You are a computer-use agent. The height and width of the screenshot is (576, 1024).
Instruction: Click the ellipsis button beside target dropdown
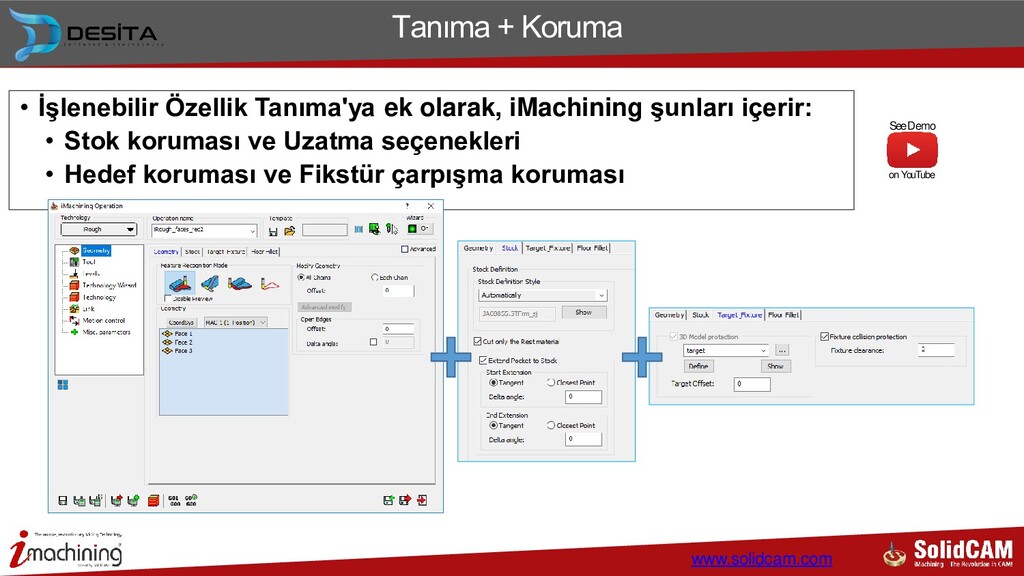pyautogui.click(x=782, y=351)
